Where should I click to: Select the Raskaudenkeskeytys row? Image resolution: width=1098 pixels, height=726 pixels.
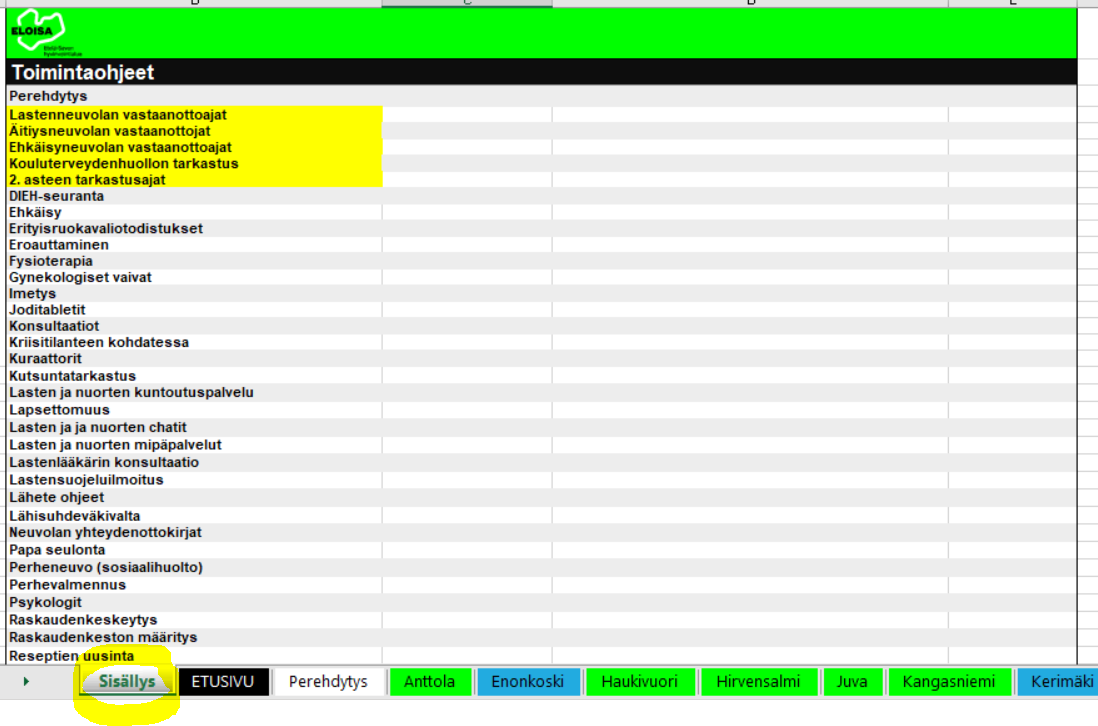pyautogui.click(x=83, y=620)
